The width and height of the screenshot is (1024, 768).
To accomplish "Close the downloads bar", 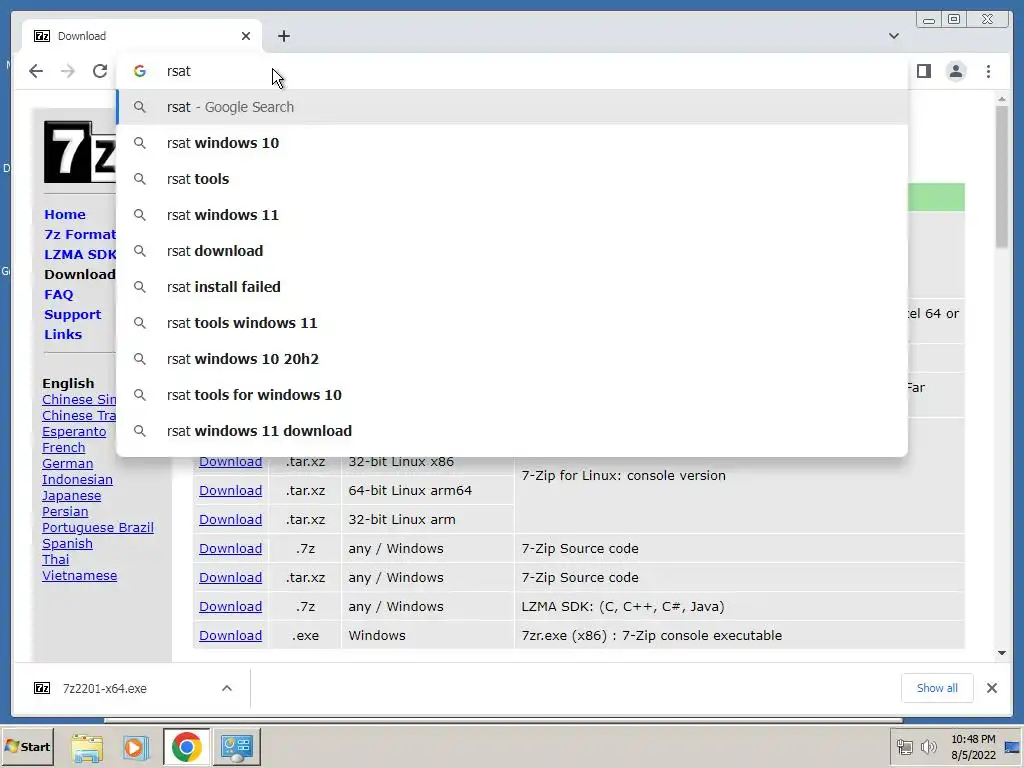I will [x=991, y=688].
